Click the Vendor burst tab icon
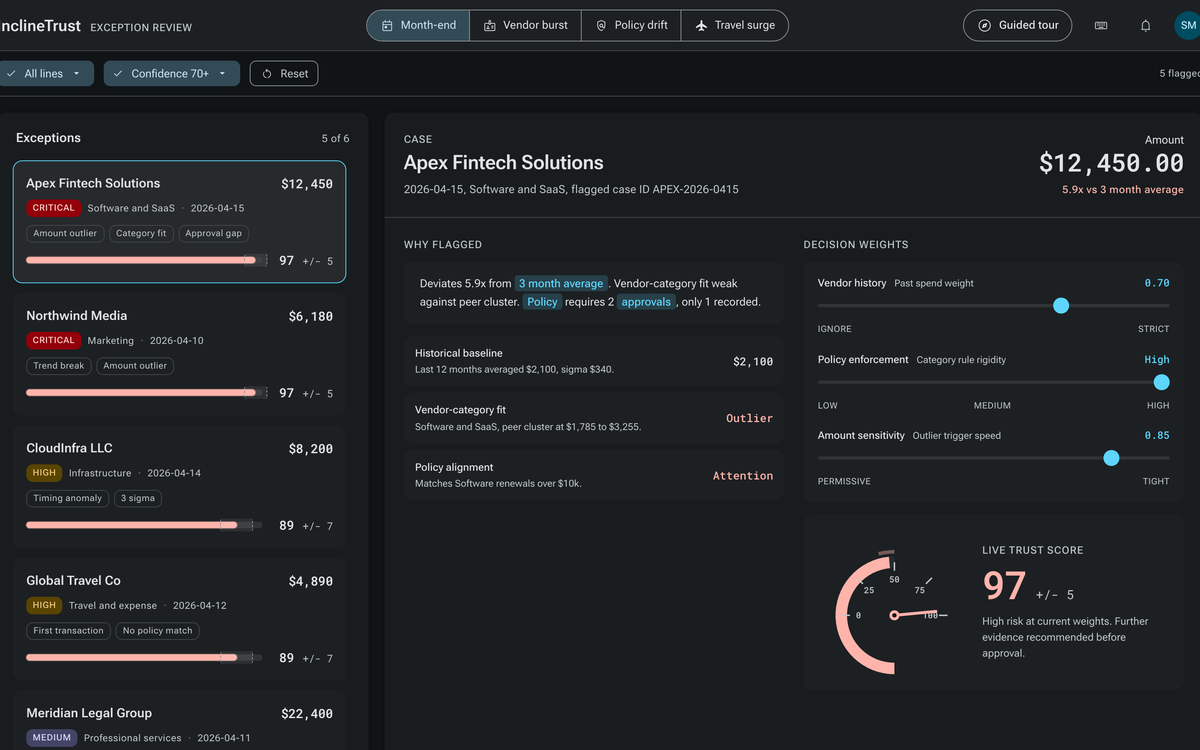Image resolution: width=1200 pixels, height=750 pixels. coord(490,26)
